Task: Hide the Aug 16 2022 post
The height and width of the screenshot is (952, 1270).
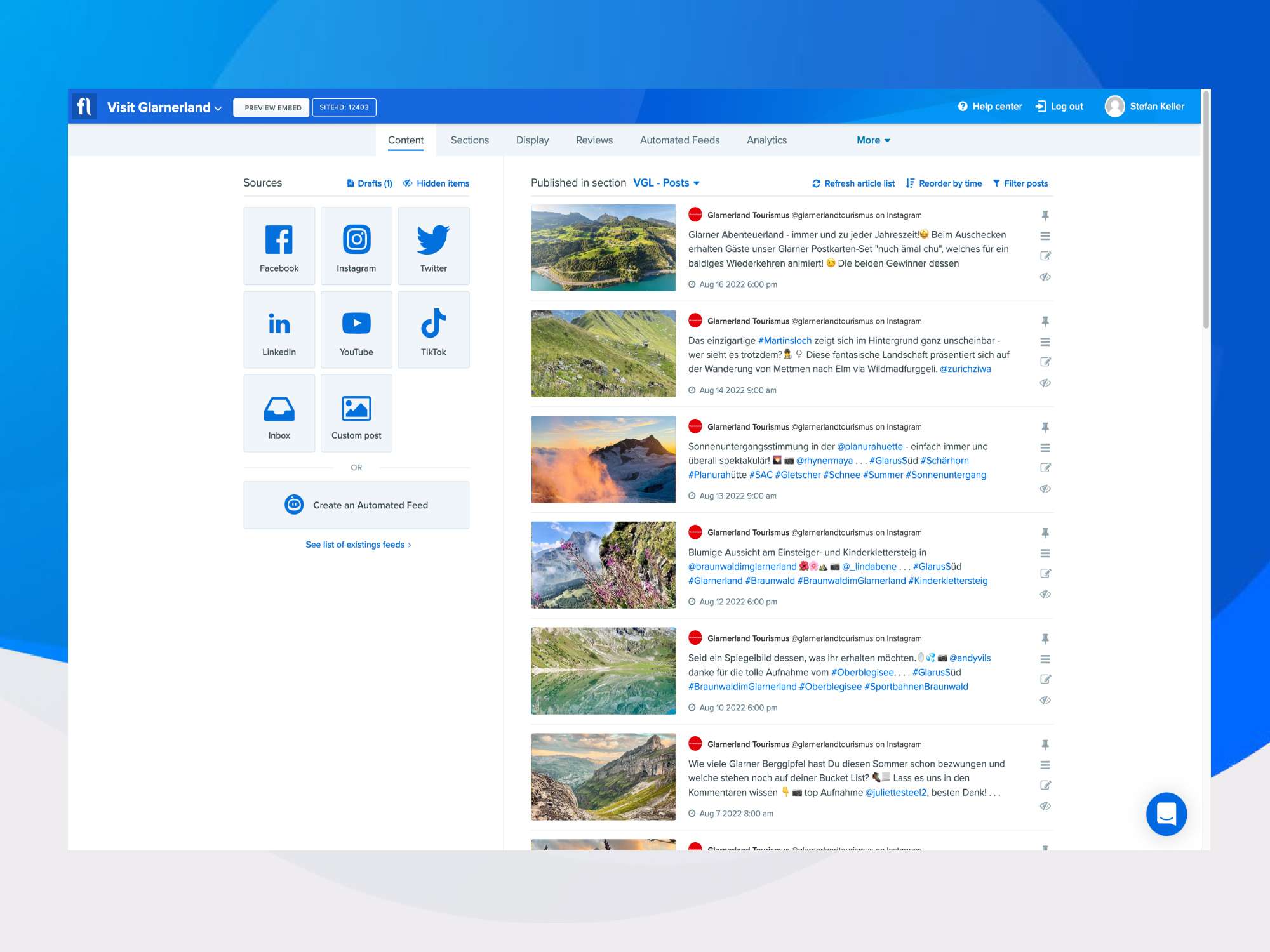Action: pyautogui.click(x=1045, y=277)
